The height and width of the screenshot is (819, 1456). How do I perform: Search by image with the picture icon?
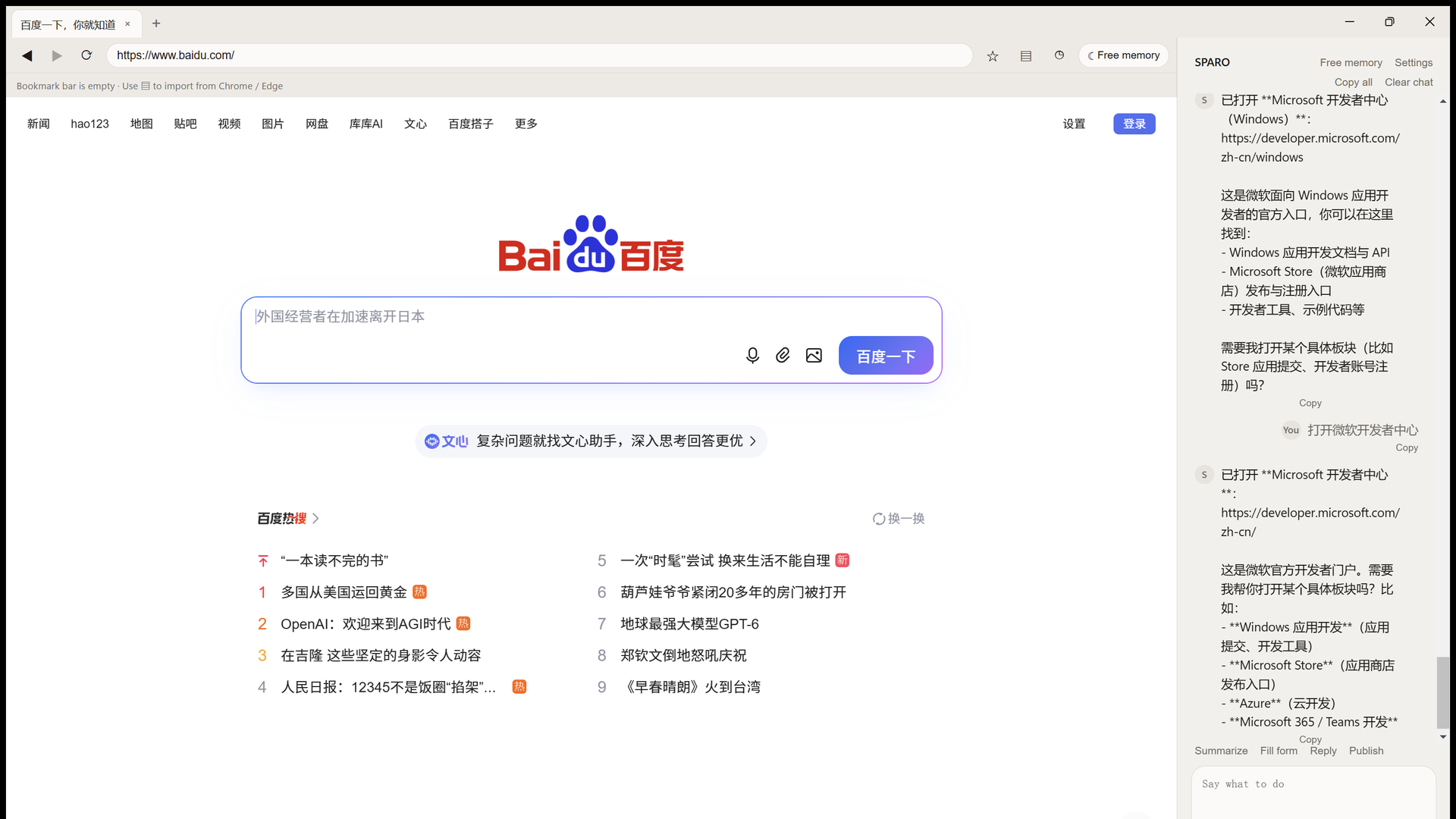click(814, 356)
